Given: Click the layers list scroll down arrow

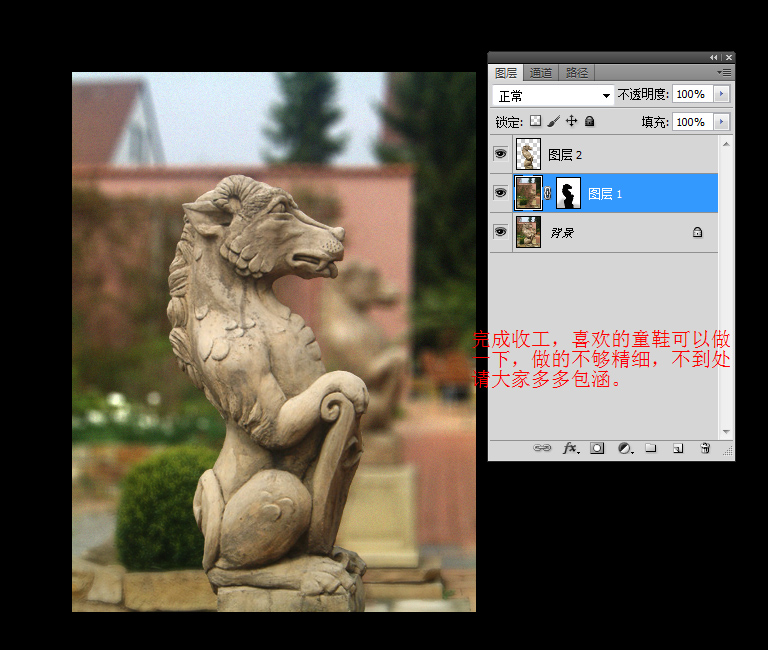Looking at the screenshot, I should pos(726,432).
